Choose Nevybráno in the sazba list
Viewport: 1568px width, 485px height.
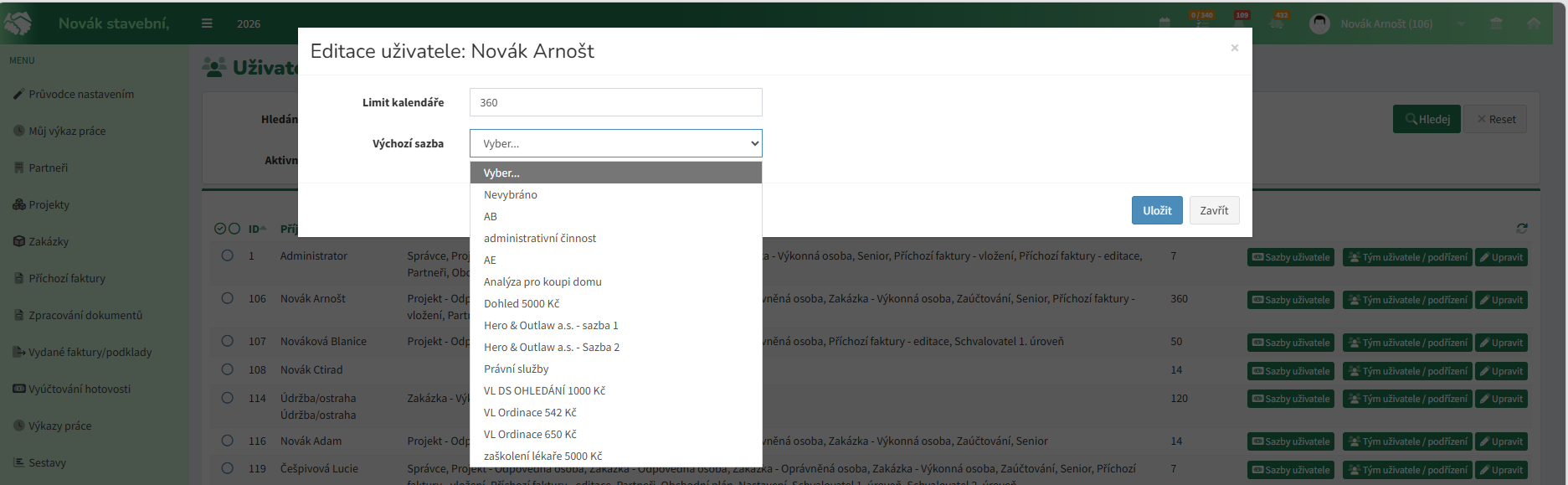tap(616, 194)
